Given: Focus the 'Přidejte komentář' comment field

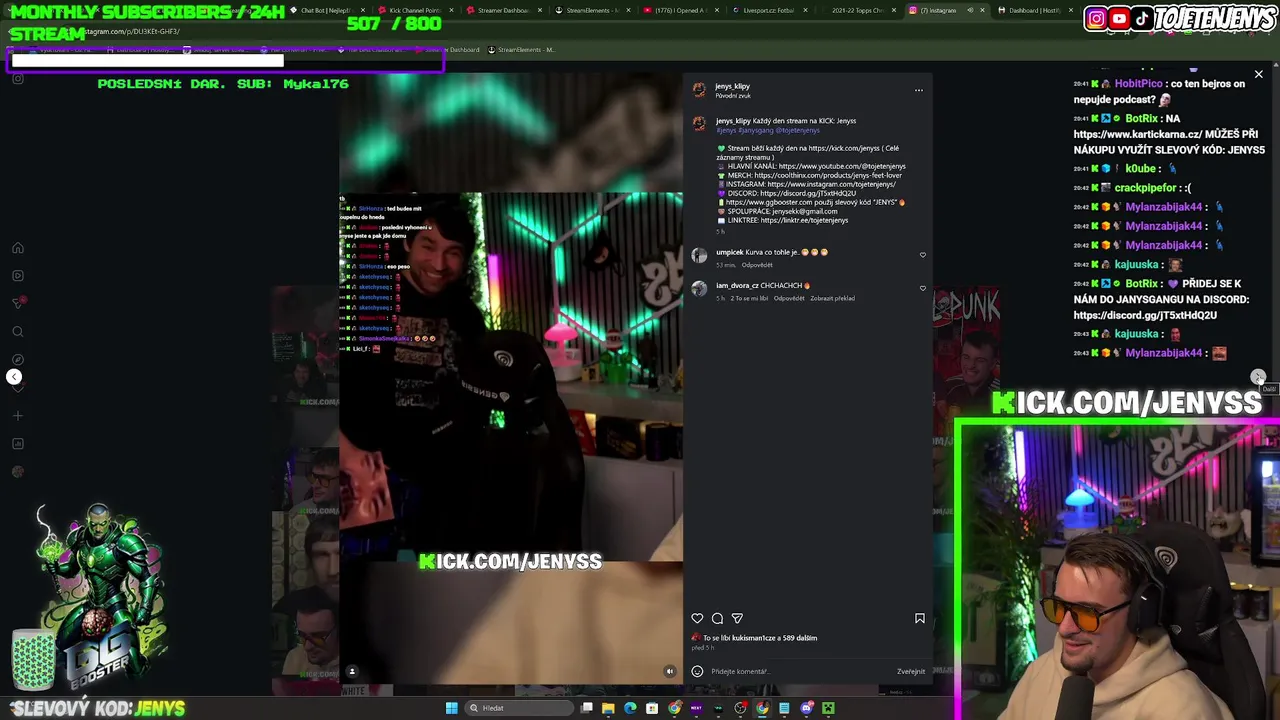Looking at the screenshot, I should click(x=800, y=671).
